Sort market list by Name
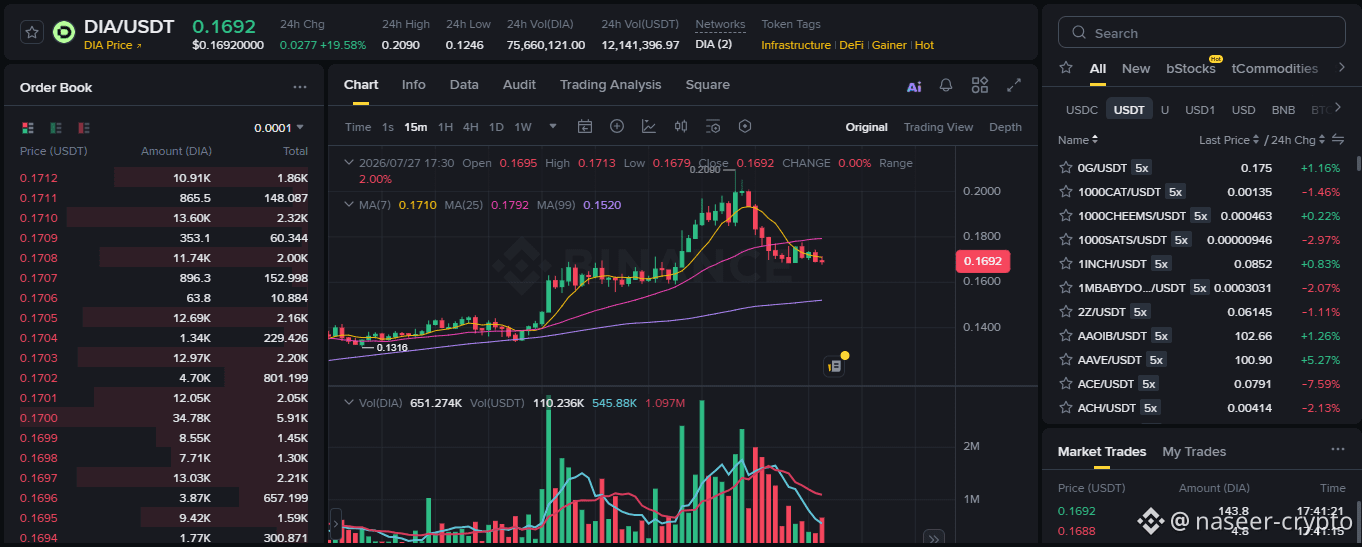The image size is (1362, 547). 1078,140
